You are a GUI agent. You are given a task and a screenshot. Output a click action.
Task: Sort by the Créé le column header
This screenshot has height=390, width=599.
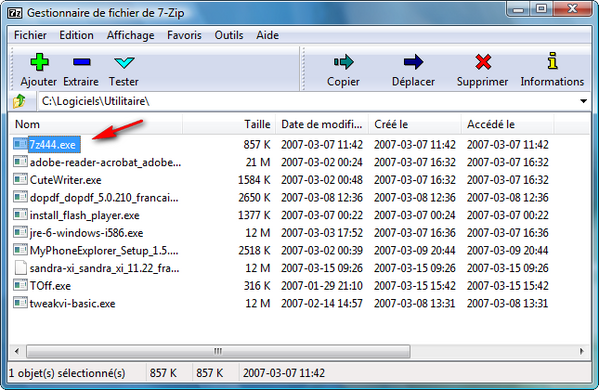pos(414,124)
